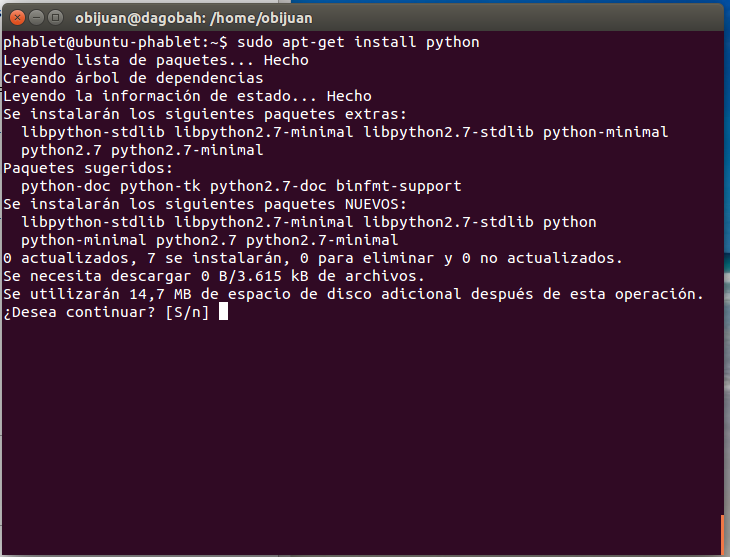Click the 'Creando árbol de dependencias' line

point(133,78)
